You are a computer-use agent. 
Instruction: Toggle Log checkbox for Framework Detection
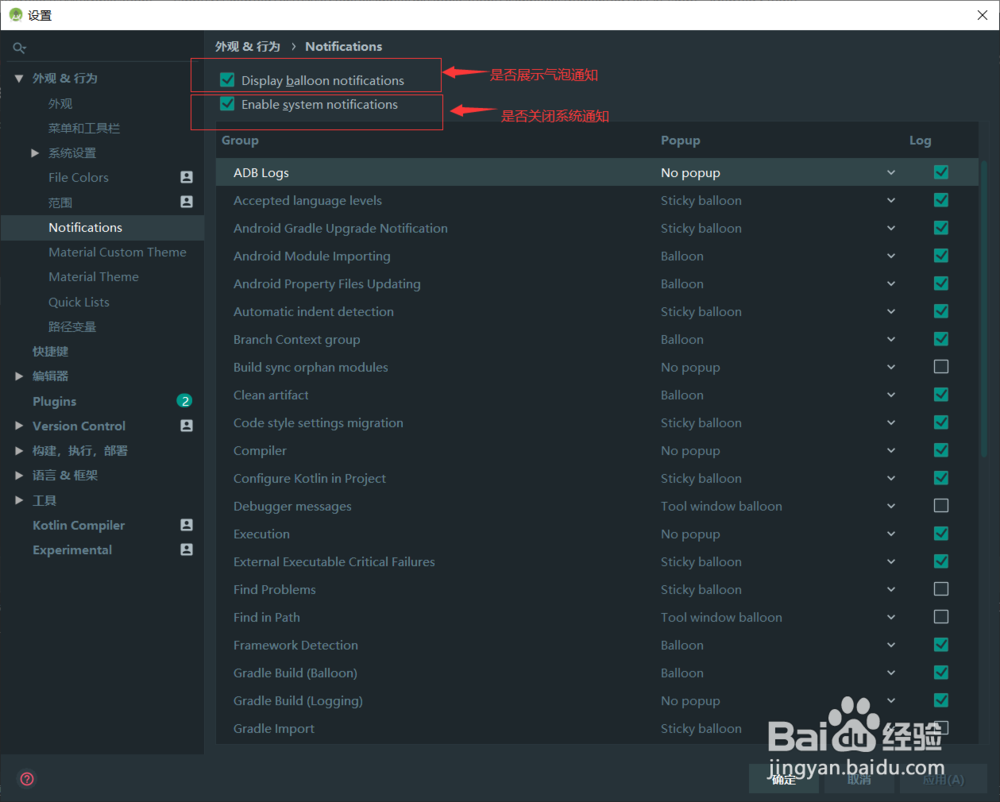click(941, 645)
